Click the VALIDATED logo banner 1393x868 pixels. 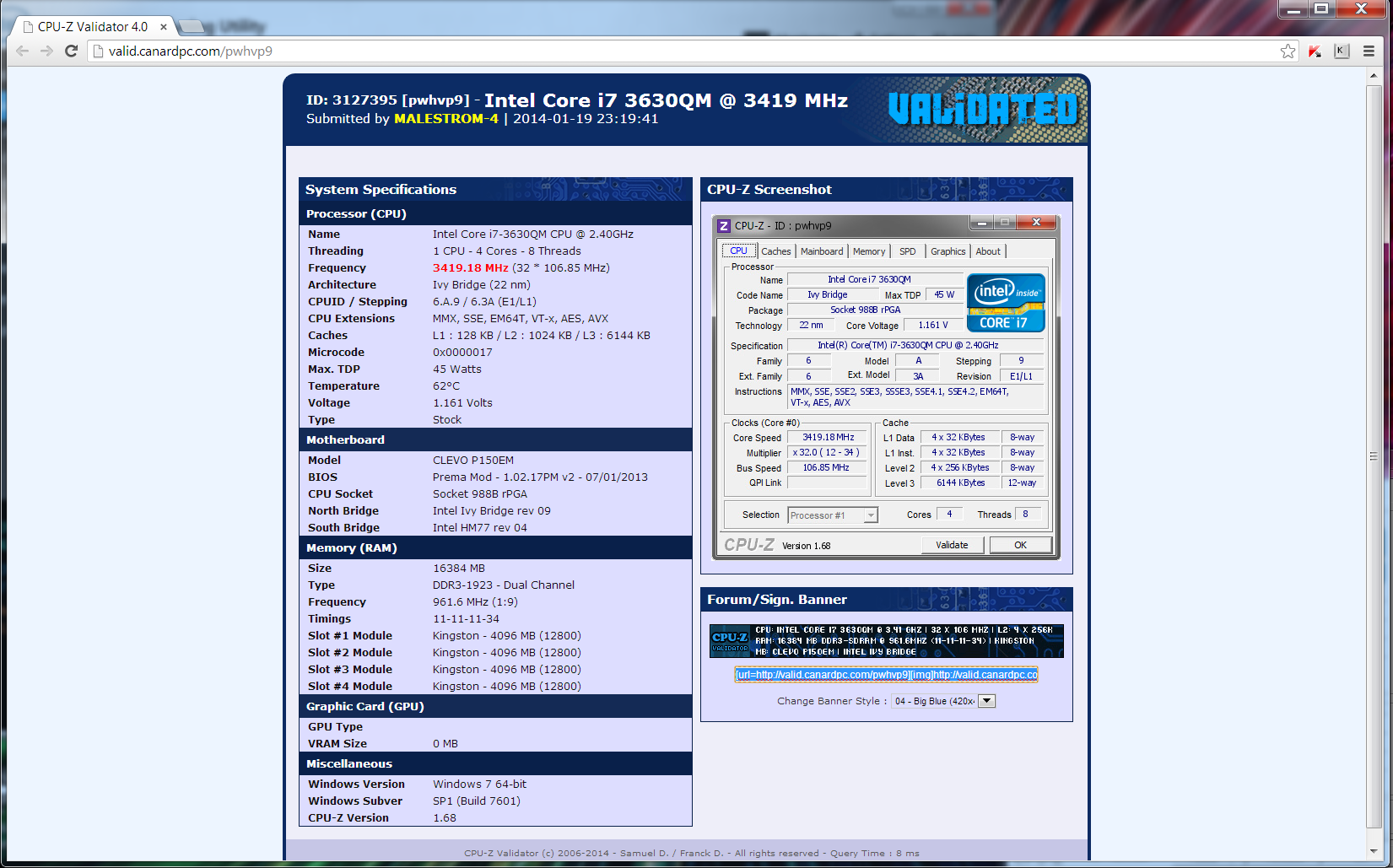[x=983, y=109]
